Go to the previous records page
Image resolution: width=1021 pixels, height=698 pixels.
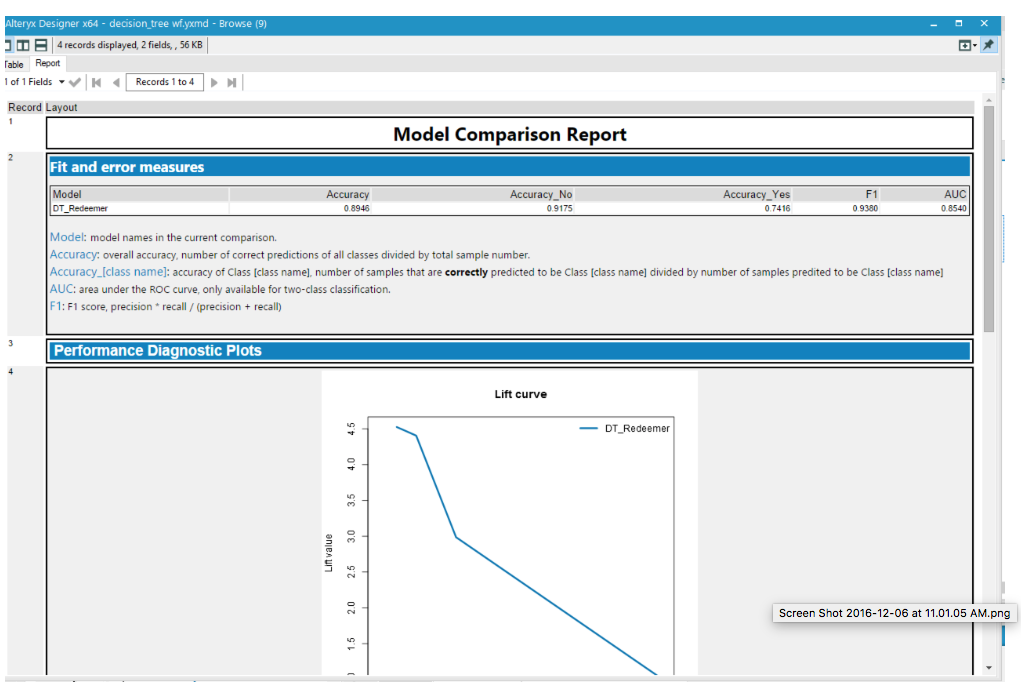[116, 82]
